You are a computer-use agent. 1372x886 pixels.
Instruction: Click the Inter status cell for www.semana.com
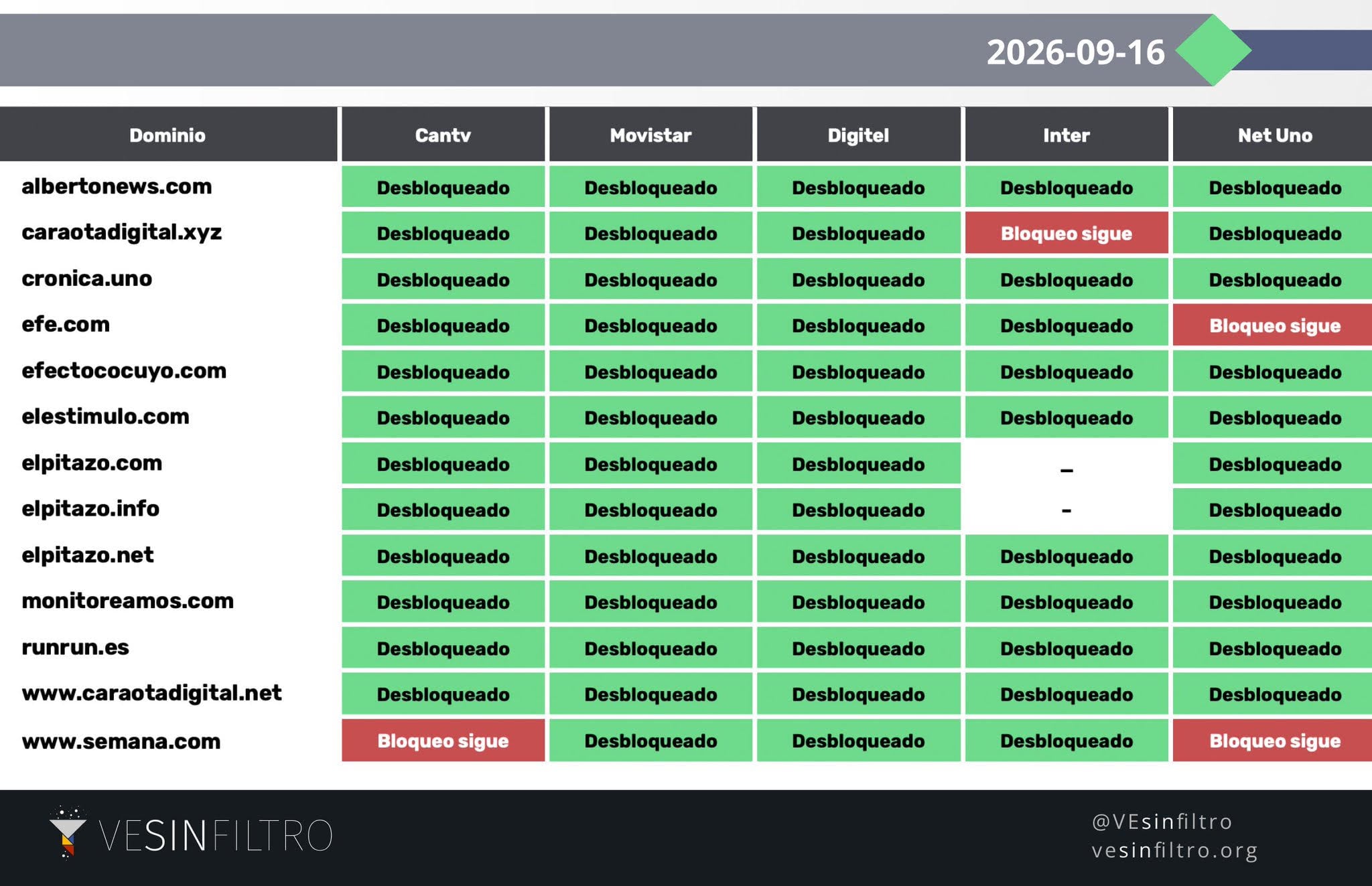tap(1067, 741)
